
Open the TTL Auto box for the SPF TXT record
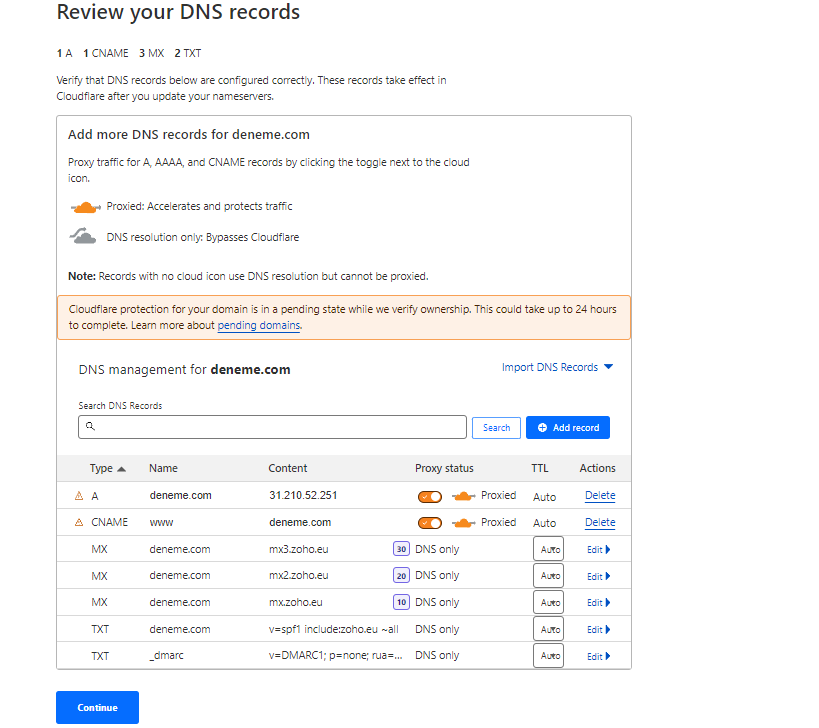pos(548,629)
